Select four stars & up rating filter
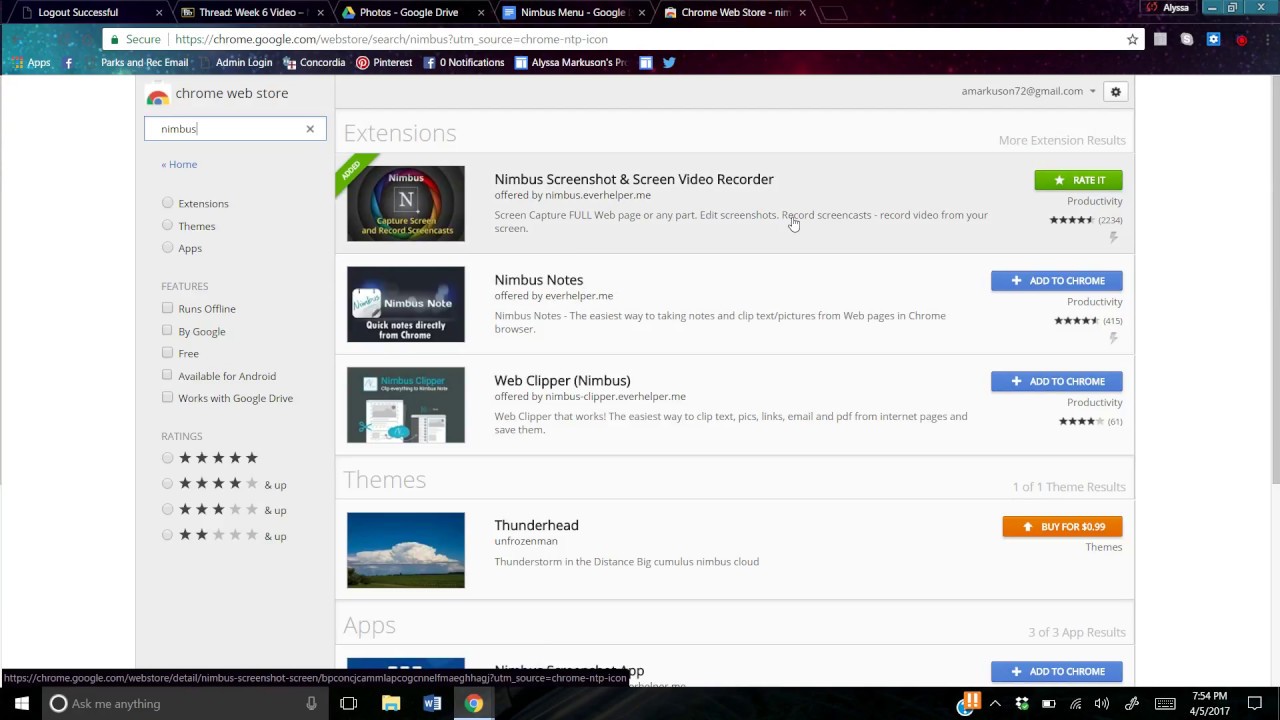Image resolution: width=1280 pixels, height=720 pixels. pyautogui.click(x=168, y=484)
